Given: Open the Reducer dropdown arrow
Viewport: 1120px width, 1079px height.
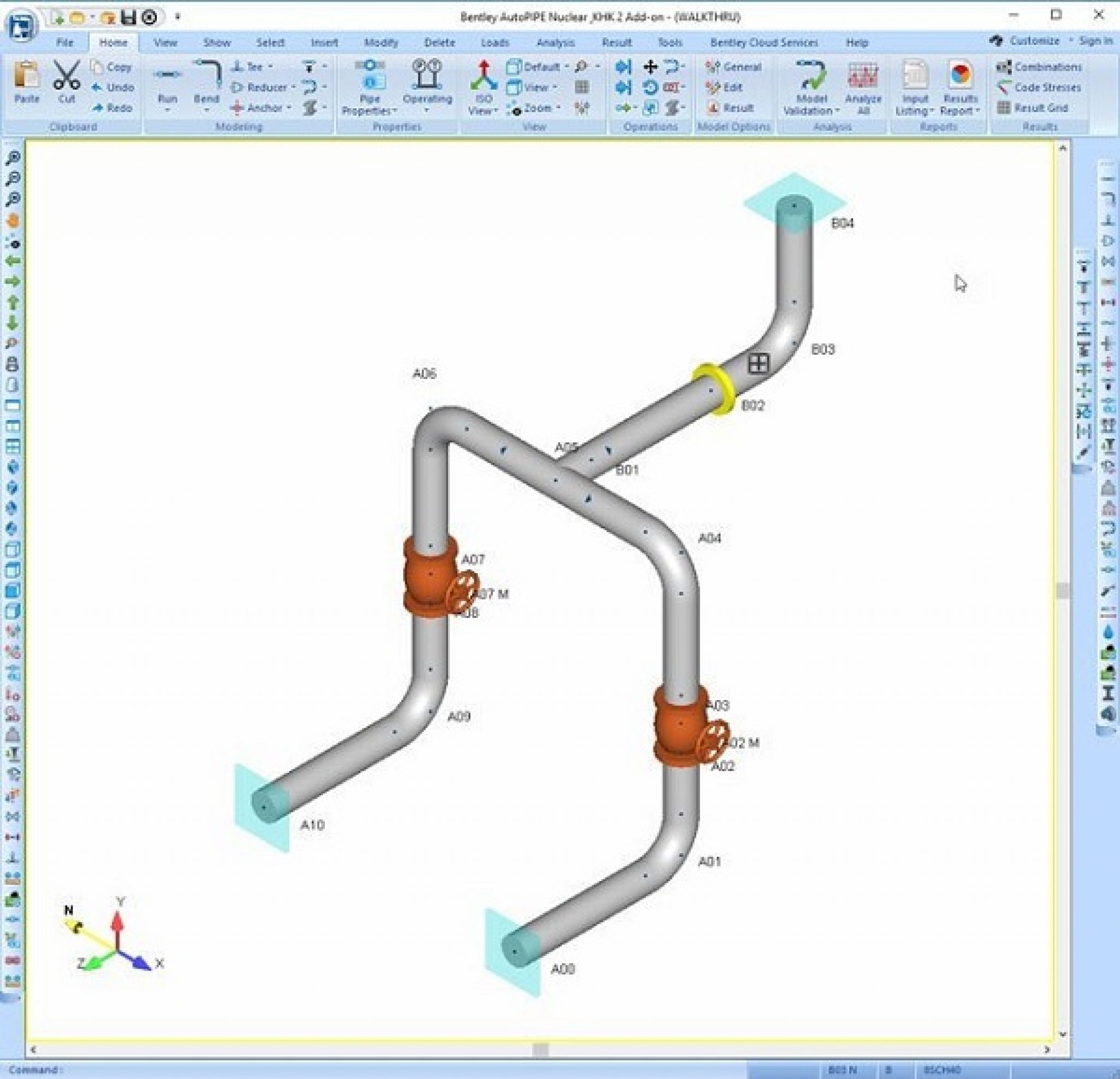Looking at the screenshot, I should tap(294, 88).
